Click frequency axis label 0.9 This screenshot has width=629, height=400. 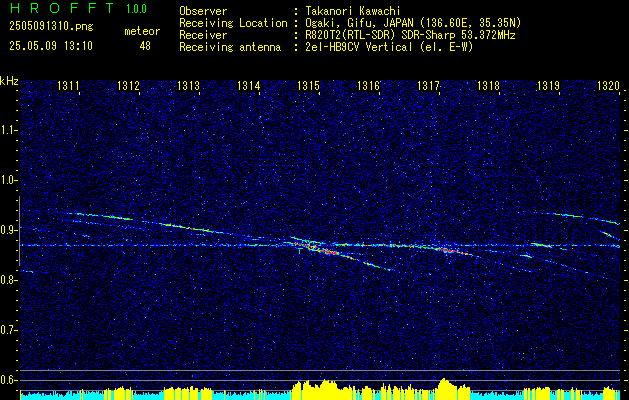coord(8,230)
